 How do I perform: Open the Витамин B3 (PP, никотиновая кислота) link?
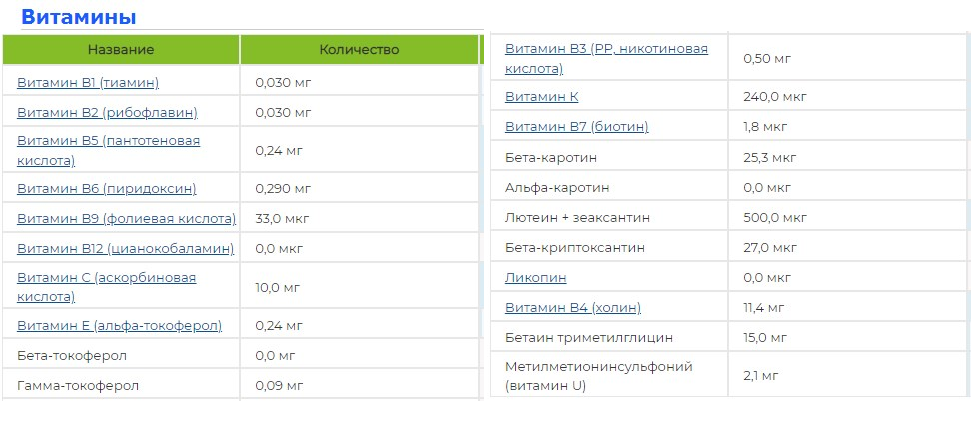pyautogui.click(x=606, y=49)
